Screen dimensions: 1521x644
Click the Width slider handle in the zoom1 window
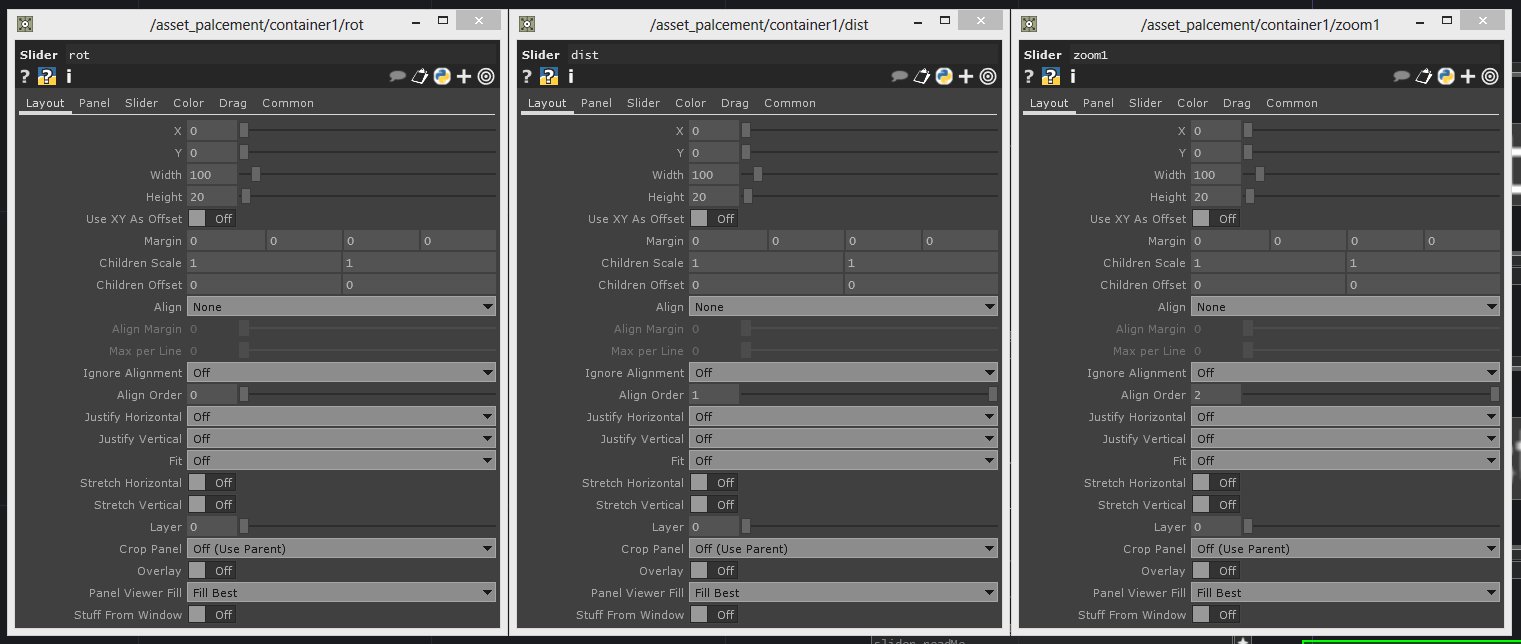tap(1260, 175)
